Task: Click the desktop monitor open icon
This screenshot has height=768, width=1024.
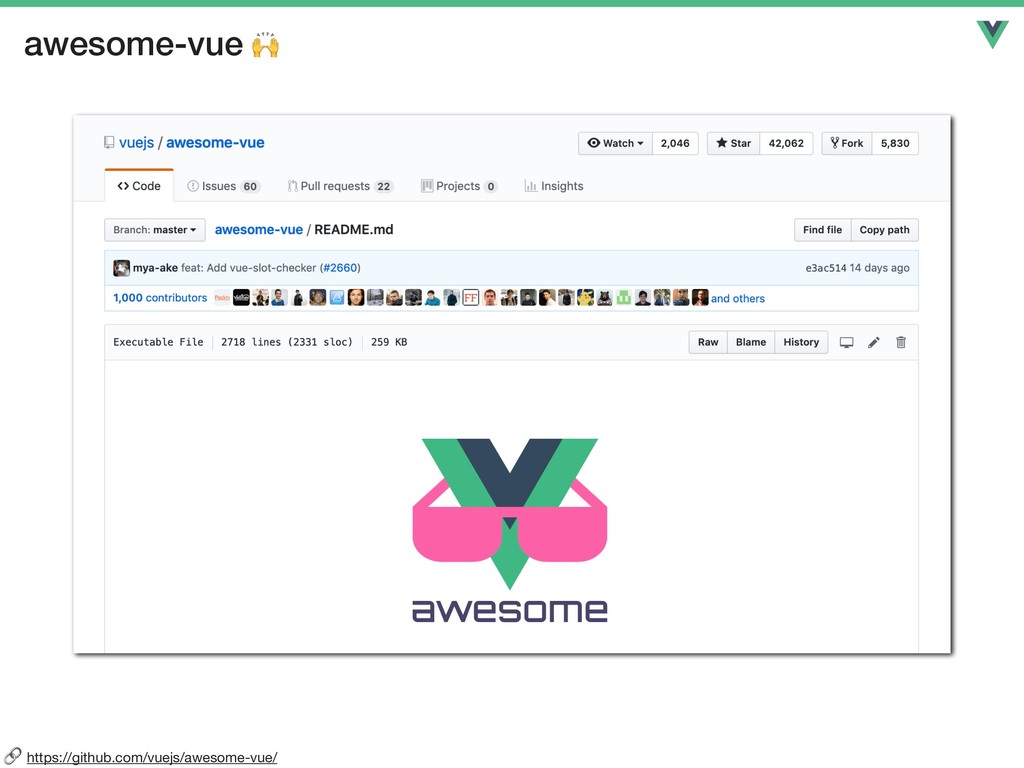Action: point(846,342)
